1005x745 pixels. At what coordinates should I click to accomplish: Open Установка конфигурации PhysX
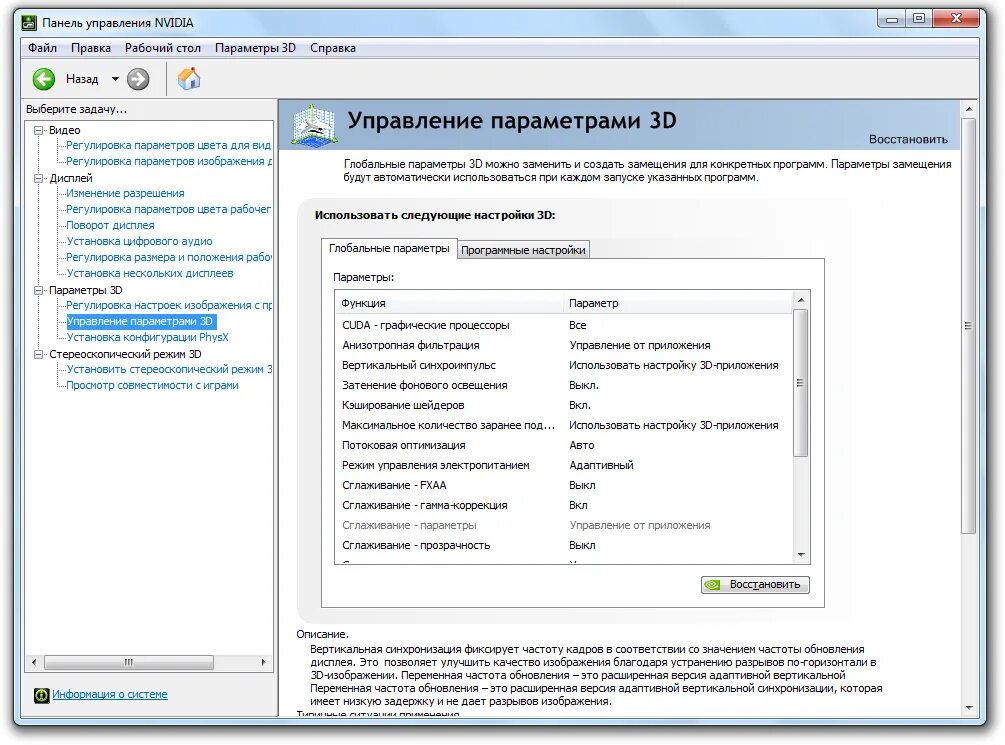click(147, 337)
